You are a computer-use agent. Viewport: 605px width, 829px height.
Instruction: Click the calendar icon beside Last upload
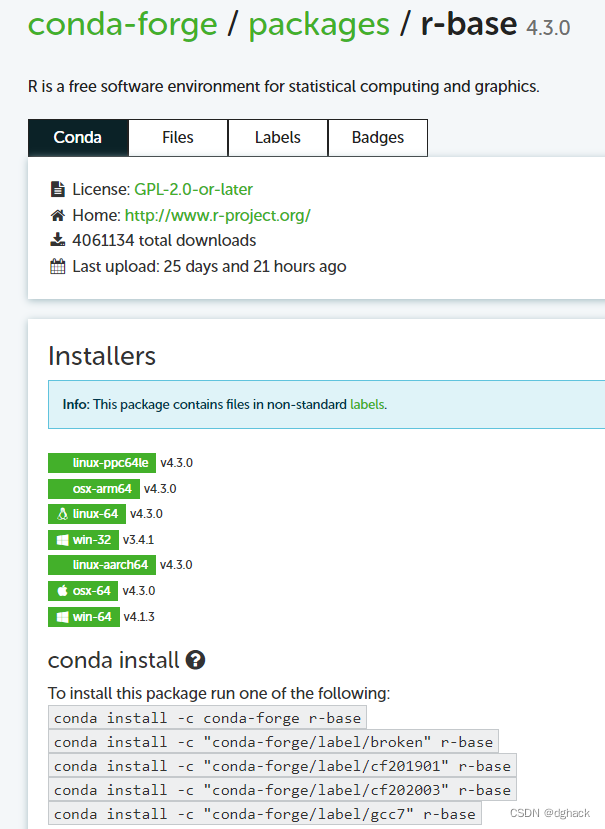coord(60,266)
